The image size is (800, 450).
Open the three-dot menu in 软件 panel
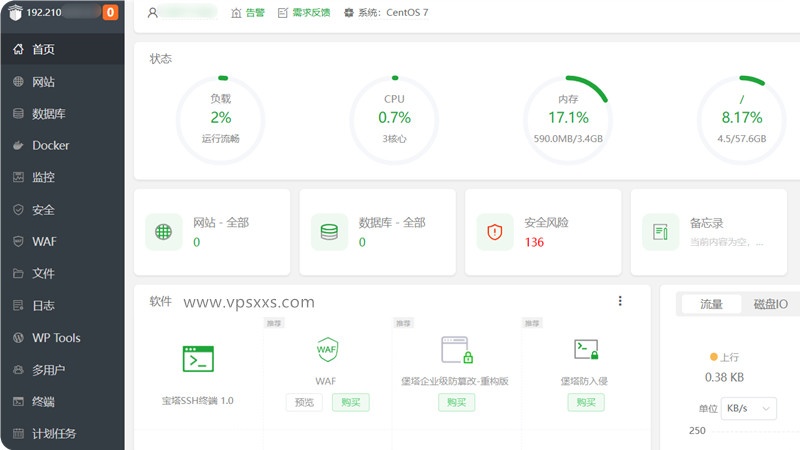point(620,301)
